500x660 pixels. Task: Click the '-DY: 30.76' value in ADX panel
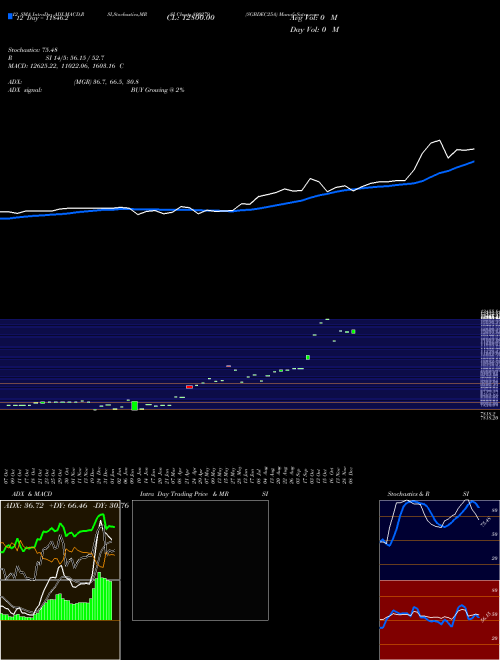pyautogui.click(x=110, y=506)
